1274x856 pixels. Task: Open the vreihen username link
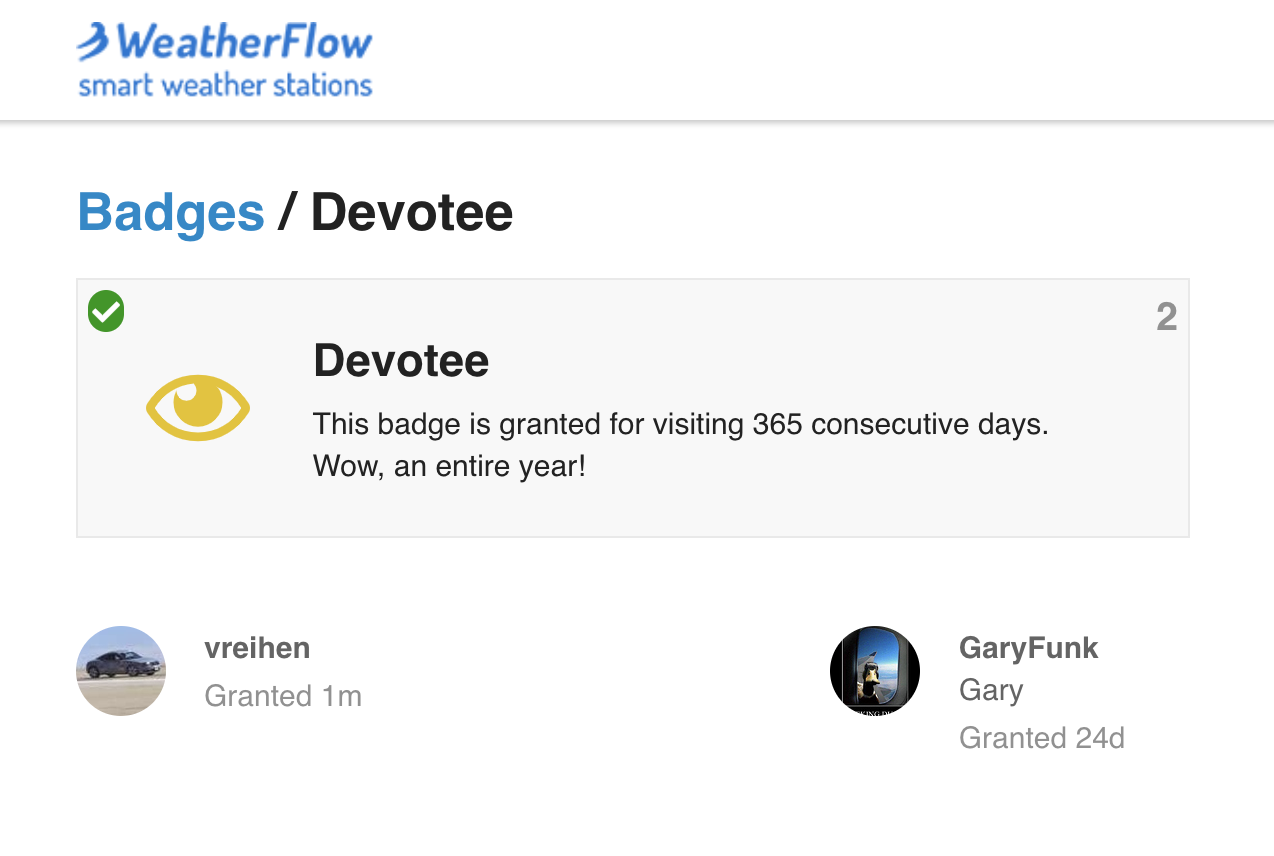coord(257,648)
